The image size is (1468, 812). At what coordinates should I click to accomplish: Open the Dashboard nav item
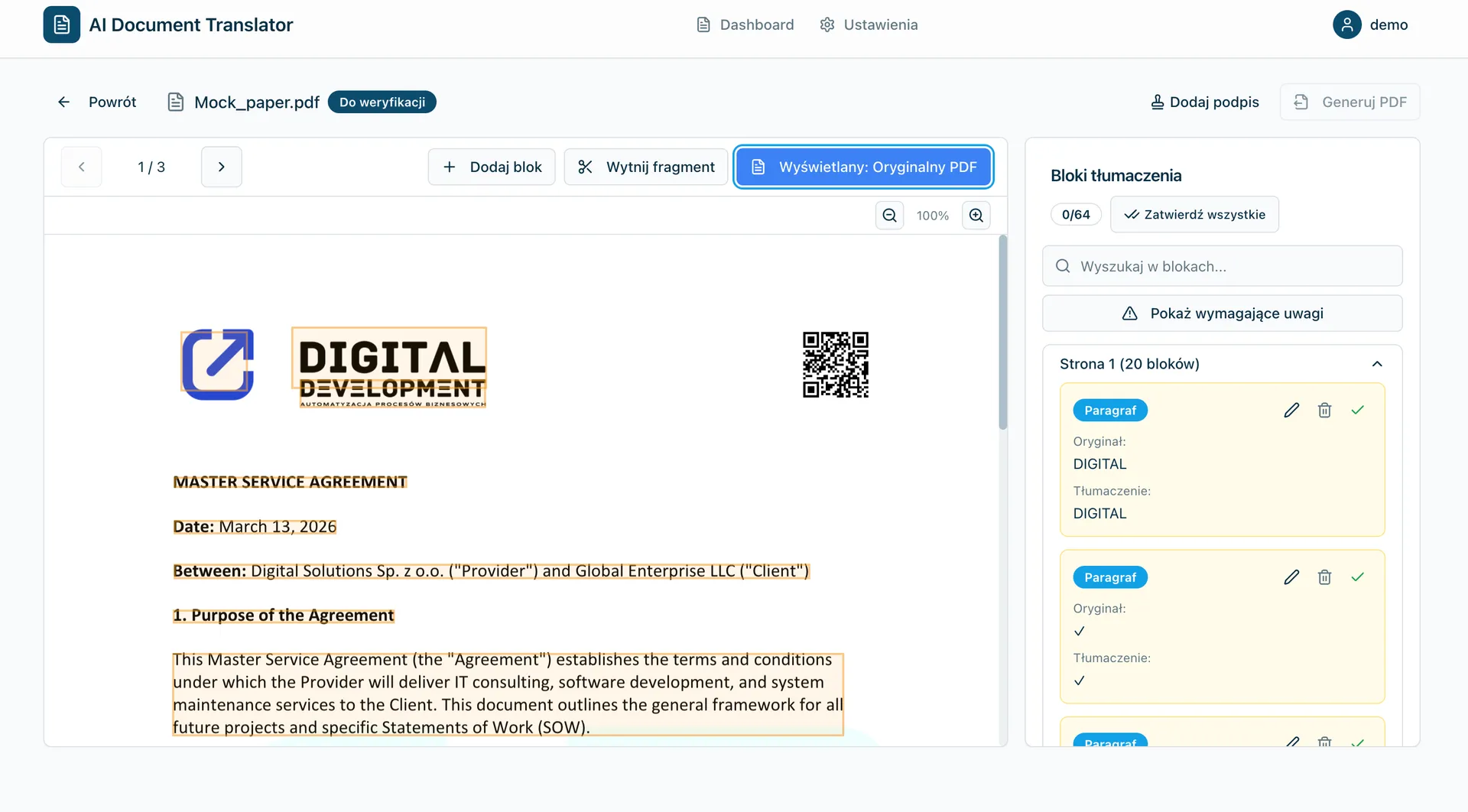[x=745, y=24]
